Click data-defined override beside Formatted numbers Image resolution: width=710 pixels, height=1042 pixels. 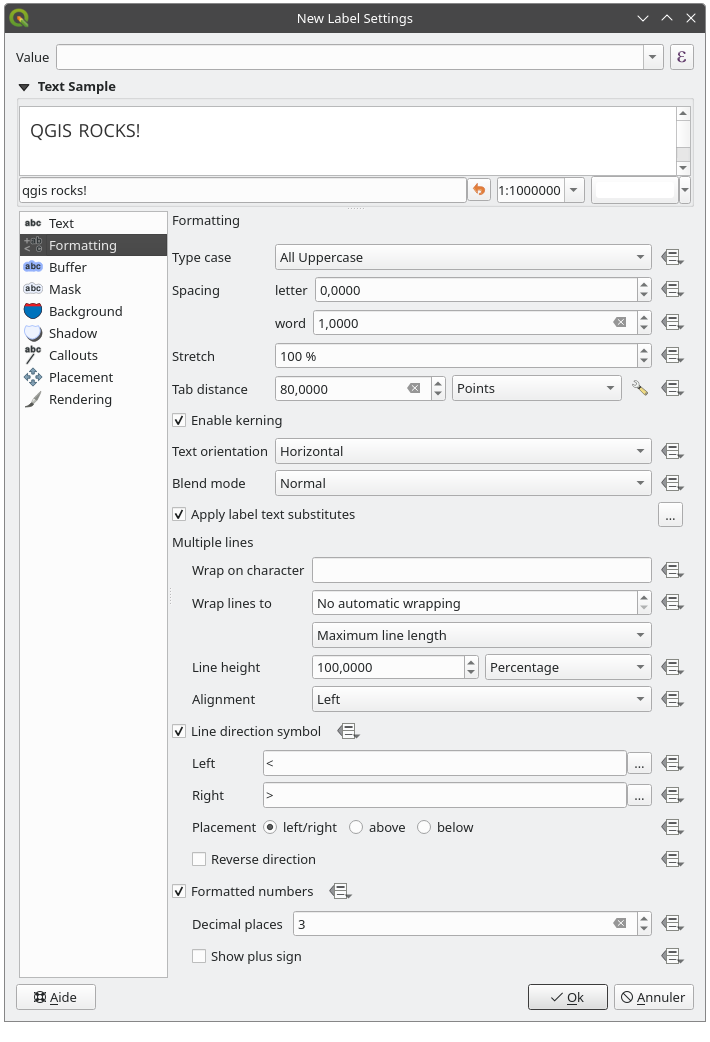(x=340, y=892)
